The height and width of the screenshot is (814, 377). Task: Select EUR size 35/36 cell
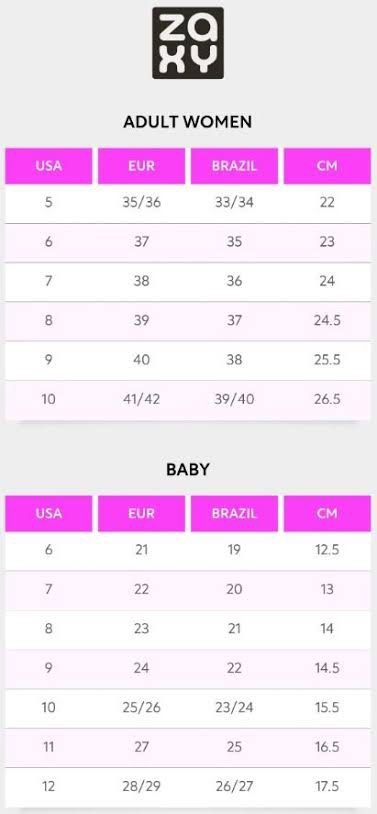[141, 202]
